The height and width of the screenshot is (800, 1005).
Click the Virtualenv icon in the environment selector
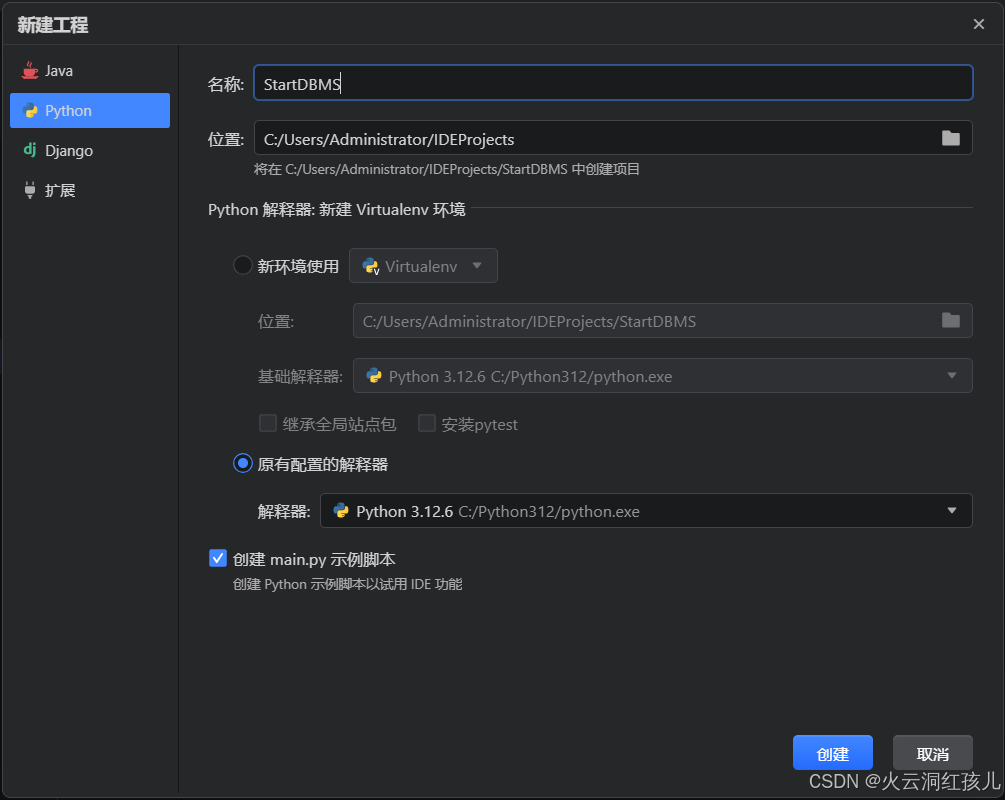370,266
